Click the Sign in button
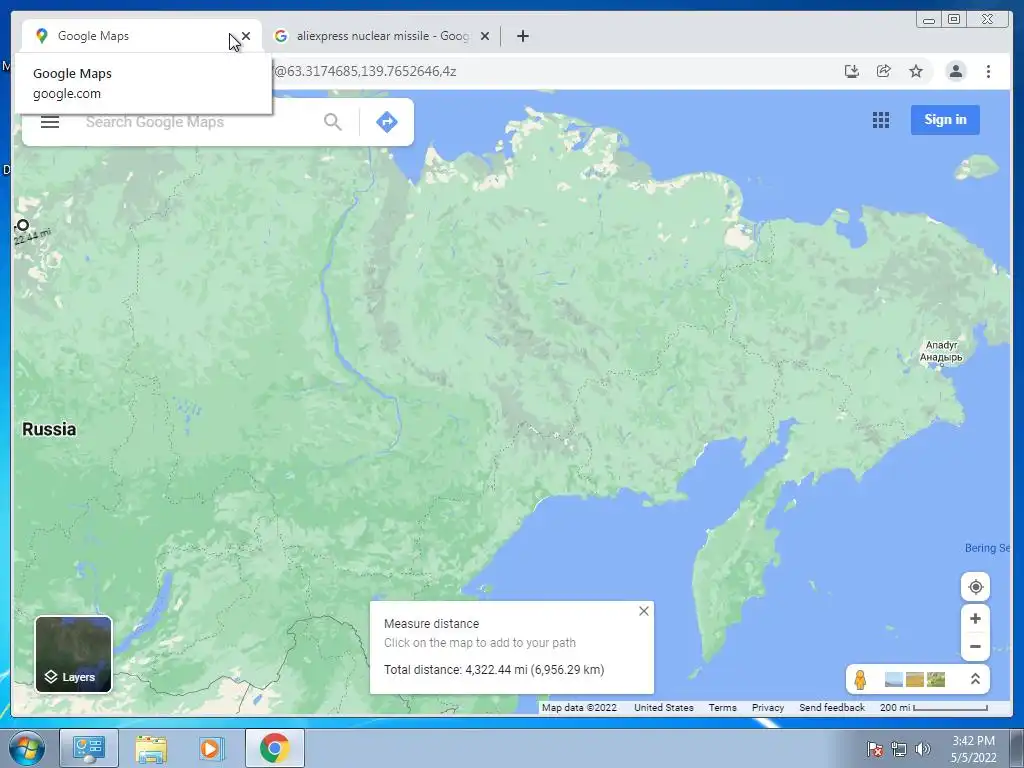Screen dimensions: 1024x768 tap(945, 120)
